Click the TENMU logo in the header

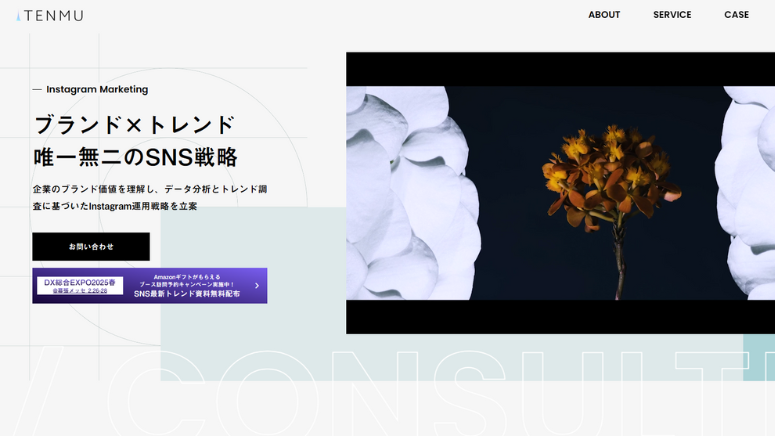[x=50, y=15]
